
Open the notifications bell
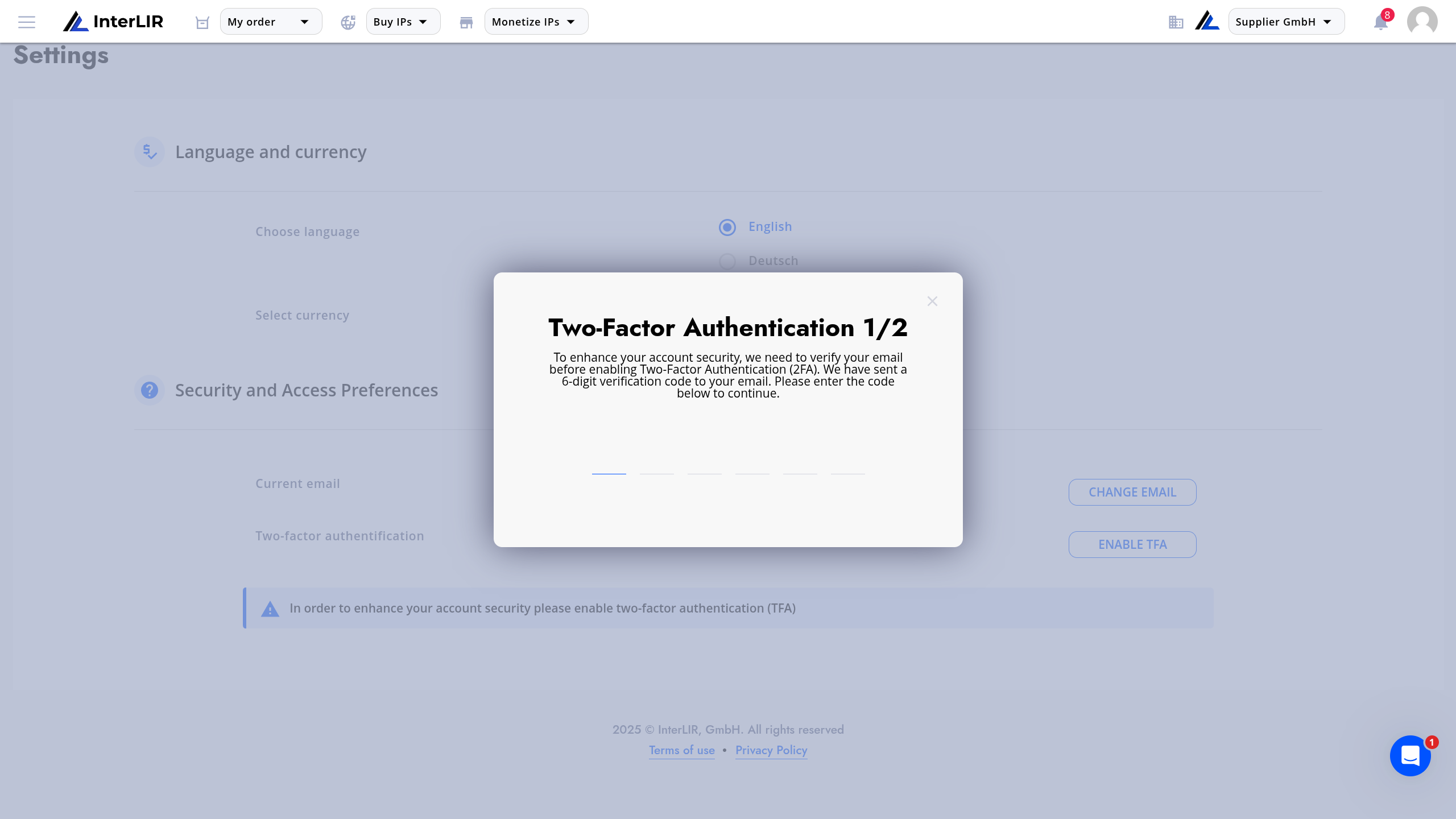1380,22
